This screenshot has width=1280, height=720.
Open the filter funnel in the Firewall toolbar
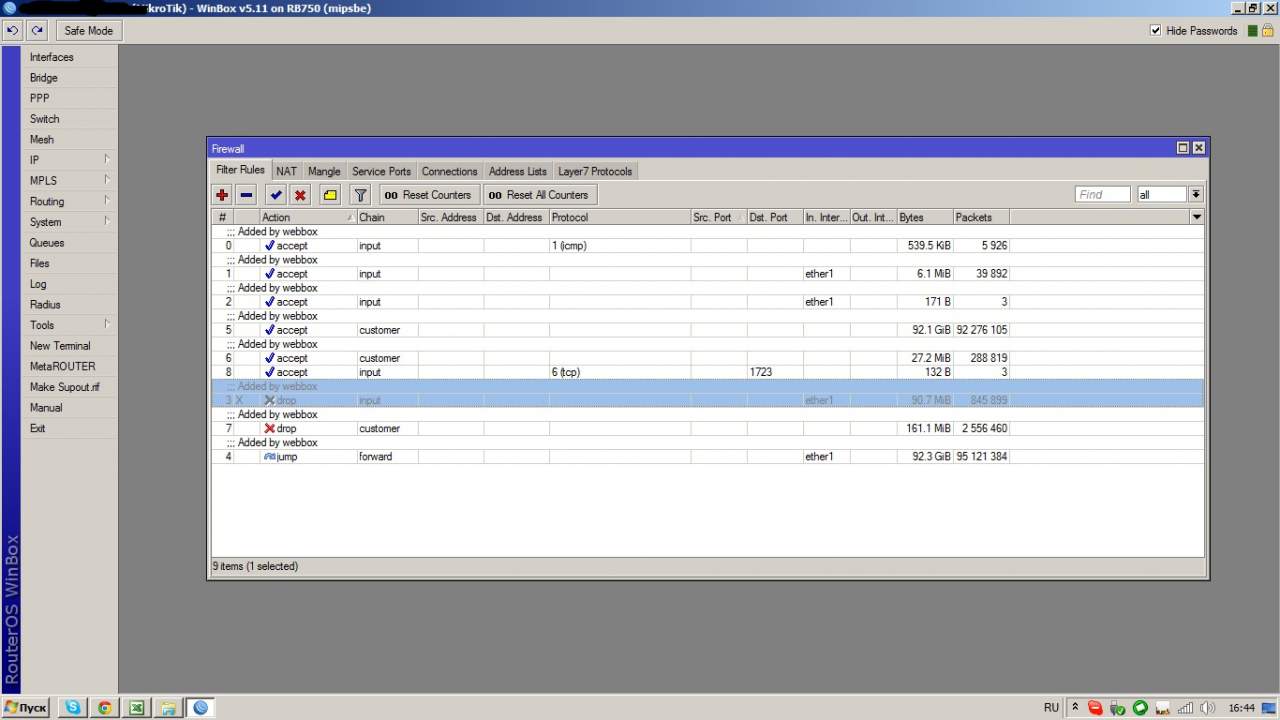tap(361, 195)
